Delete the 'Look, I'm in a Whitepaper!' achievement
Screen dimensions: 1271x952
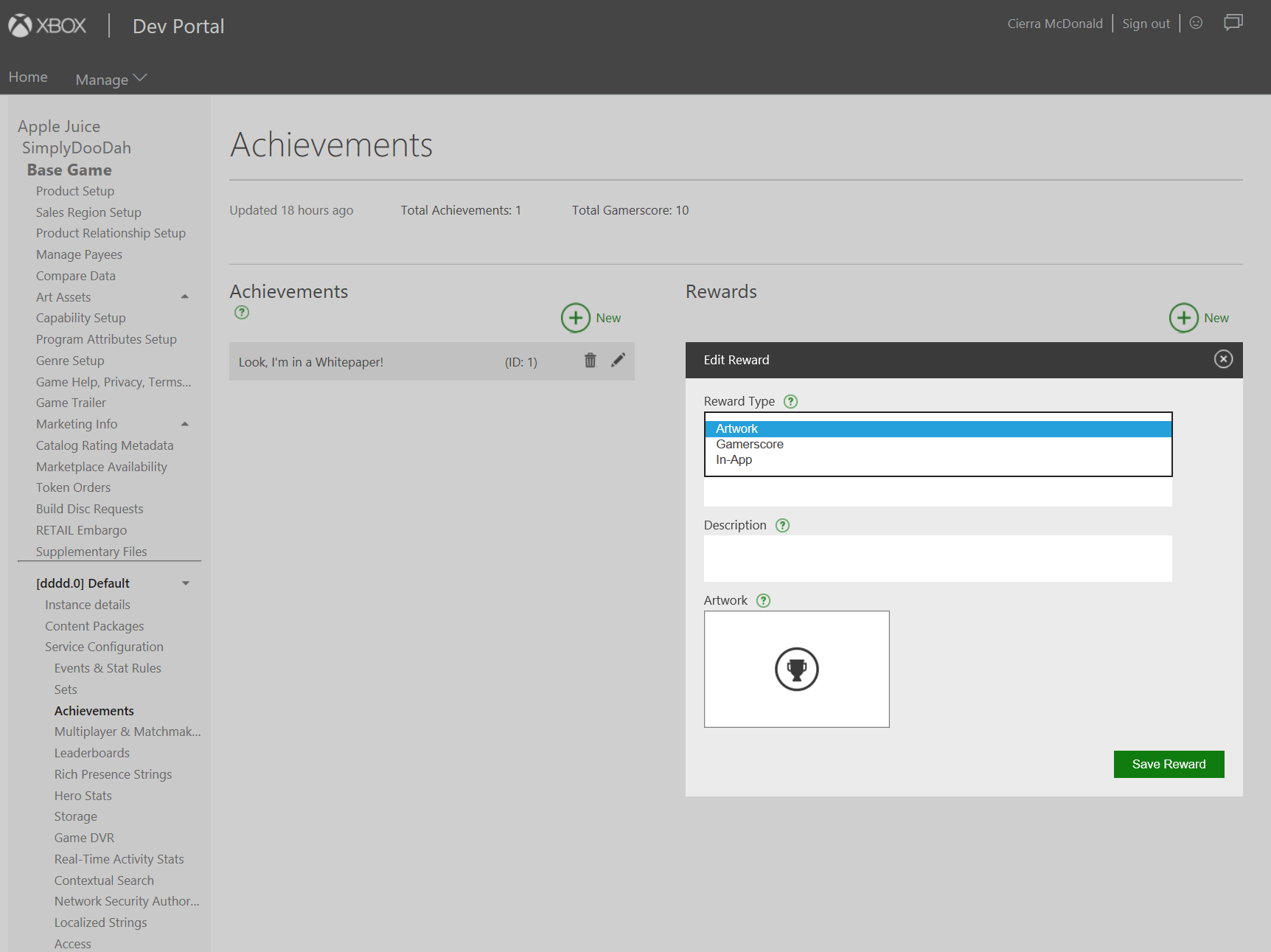[591, 360]
